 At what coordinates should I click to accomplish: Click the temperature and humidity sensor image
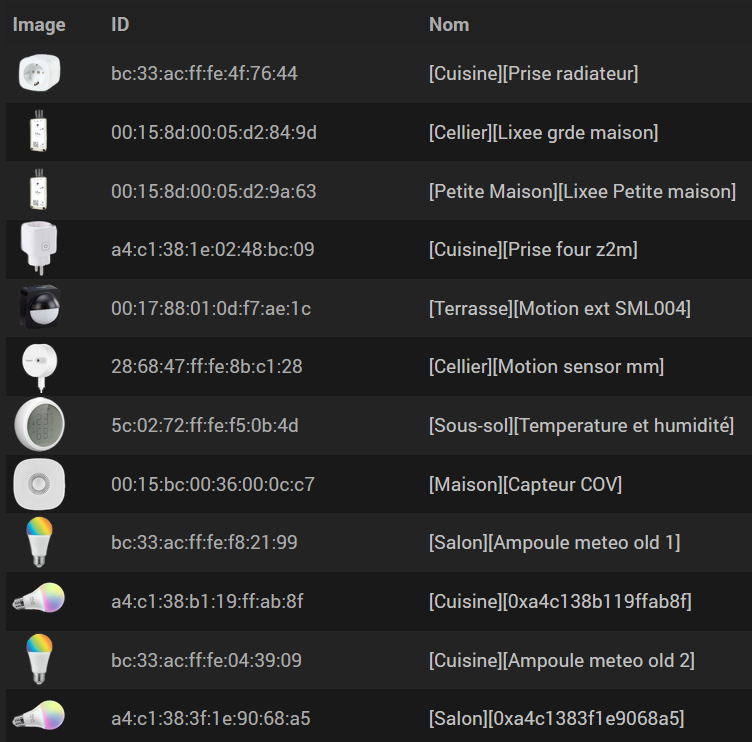[x=39, y=424]
